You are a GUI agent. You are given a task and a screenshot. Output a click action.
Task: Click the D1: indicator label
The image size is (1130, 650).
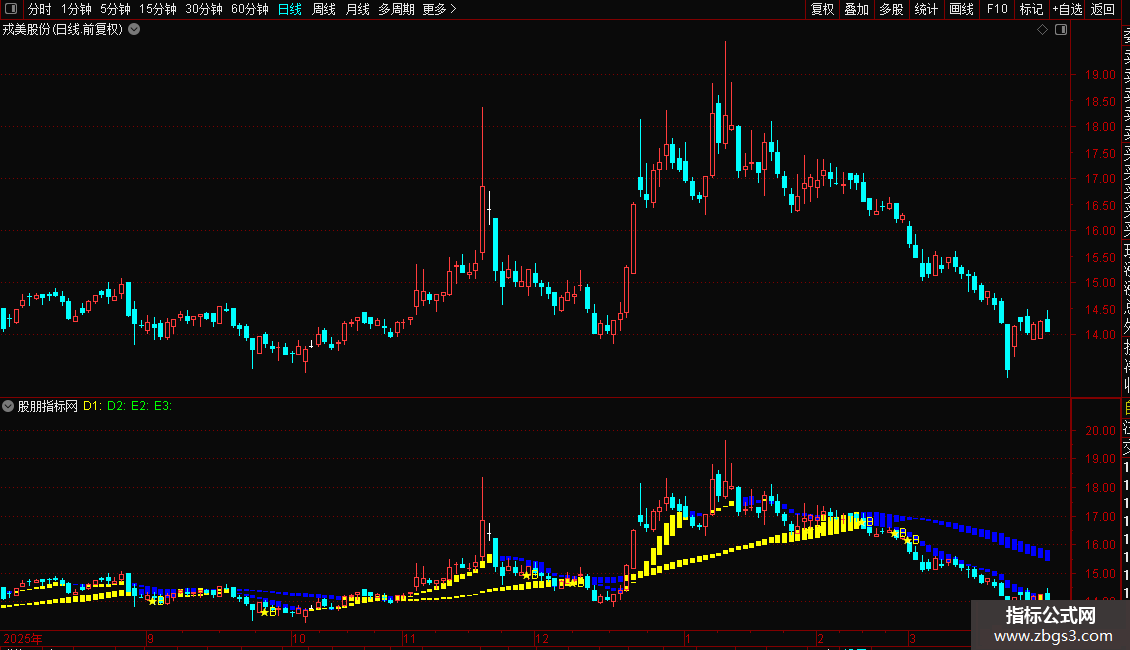pyautogui.click(x=92, y=406)
